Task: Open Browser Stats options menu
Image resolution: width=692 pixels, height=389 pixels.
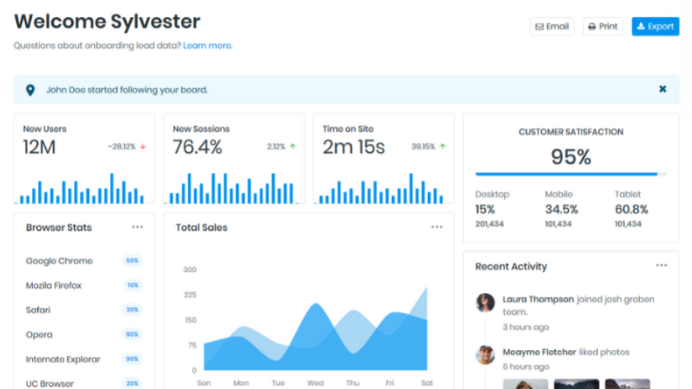Action: [137, 227]
